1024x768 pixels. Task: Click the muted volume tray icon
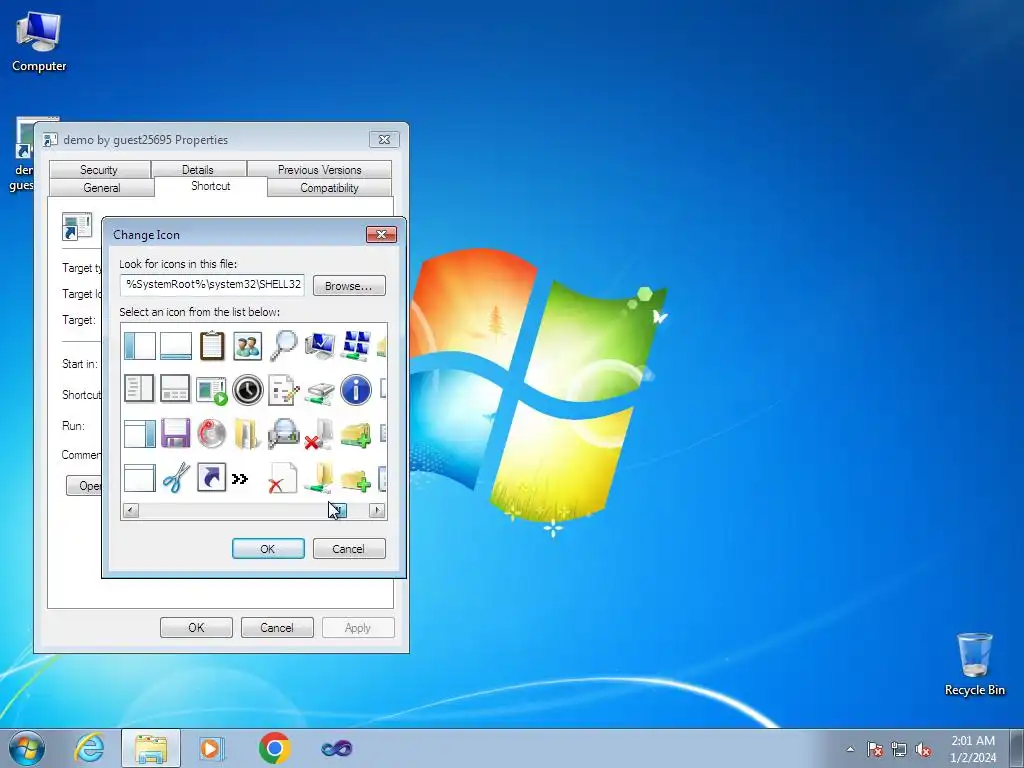tap(923, 749)
